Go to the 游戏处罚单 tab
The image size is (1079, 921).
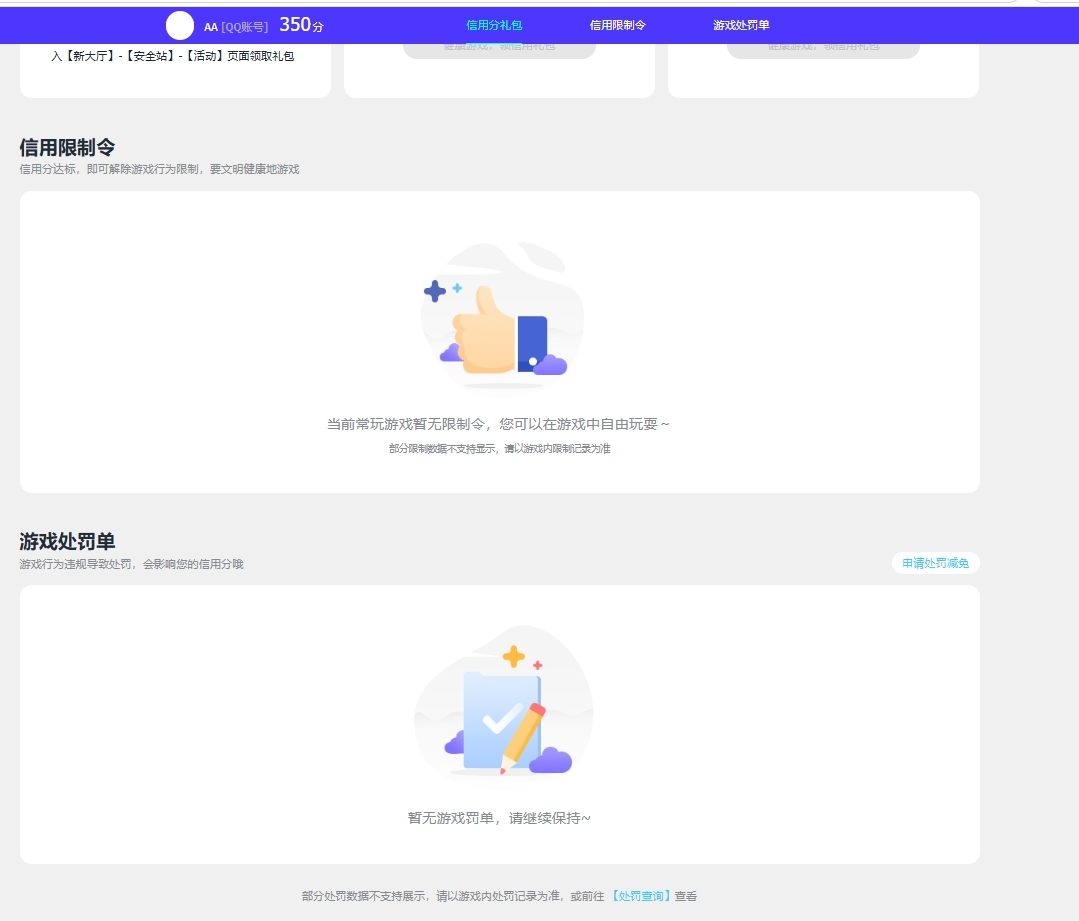point(741,25)
